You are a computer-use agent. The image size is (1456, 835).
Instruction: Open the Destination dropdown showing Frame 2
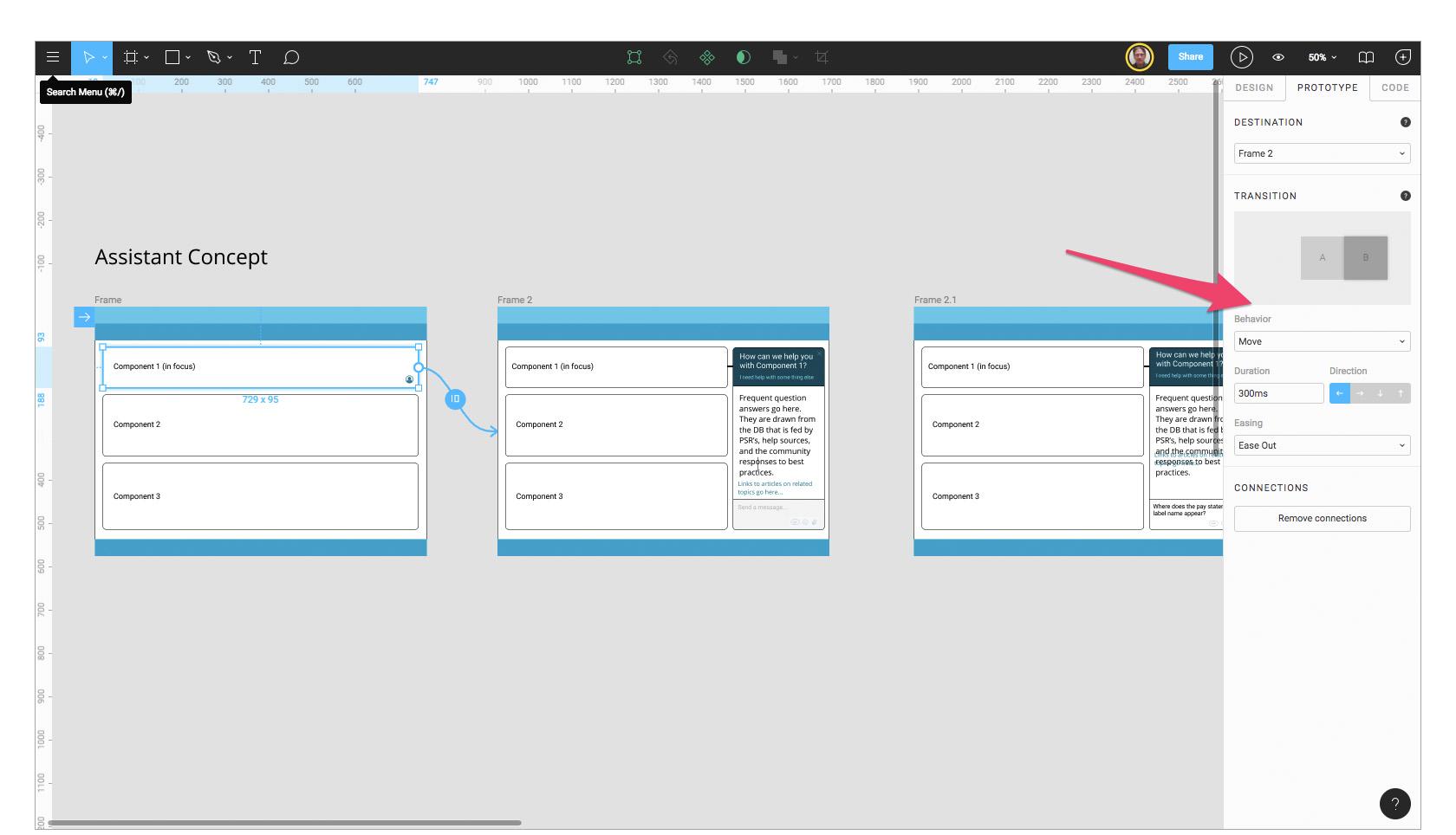1321,153
